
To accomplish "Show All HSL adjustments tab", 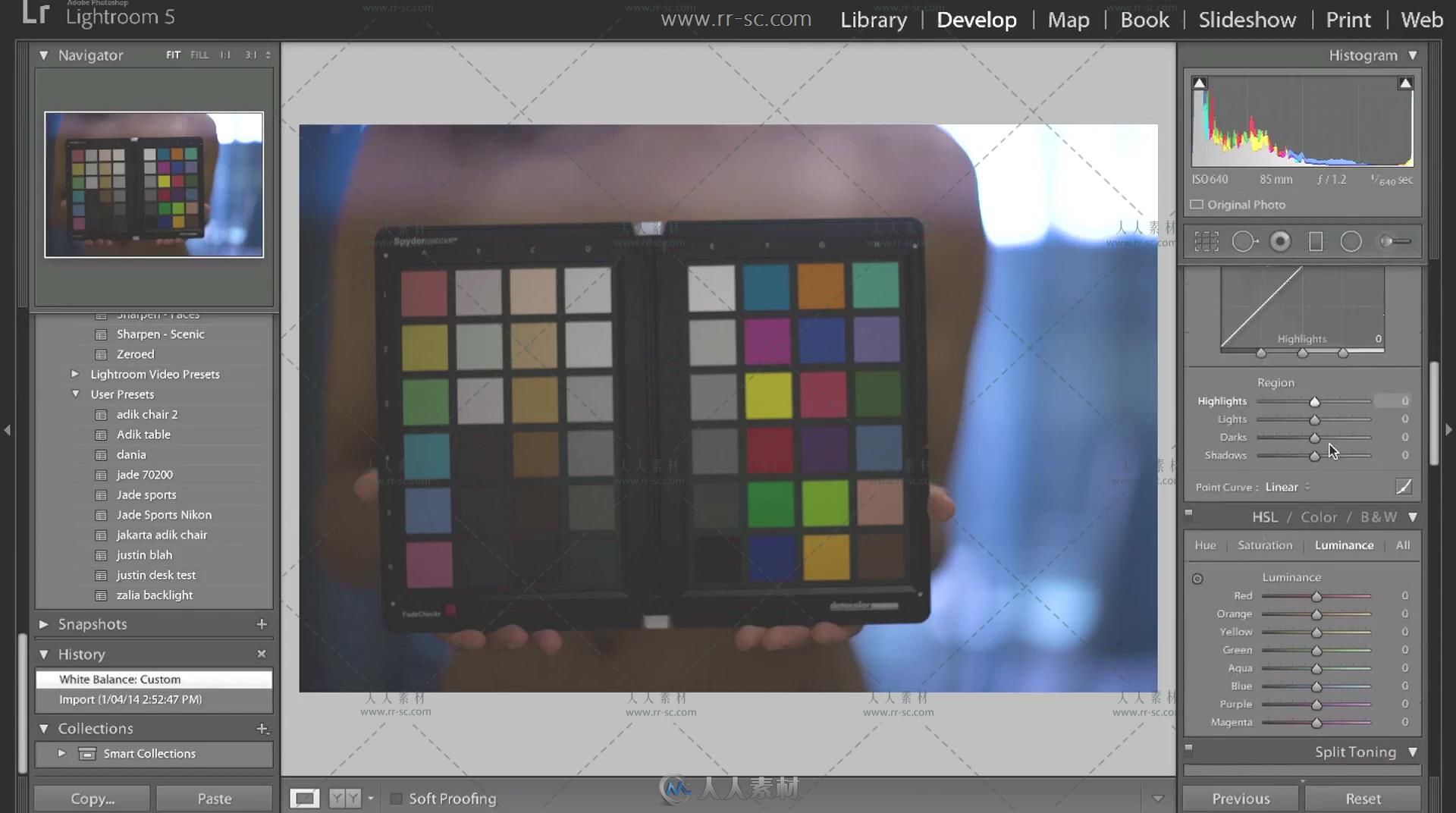I will click(1403, 545).
